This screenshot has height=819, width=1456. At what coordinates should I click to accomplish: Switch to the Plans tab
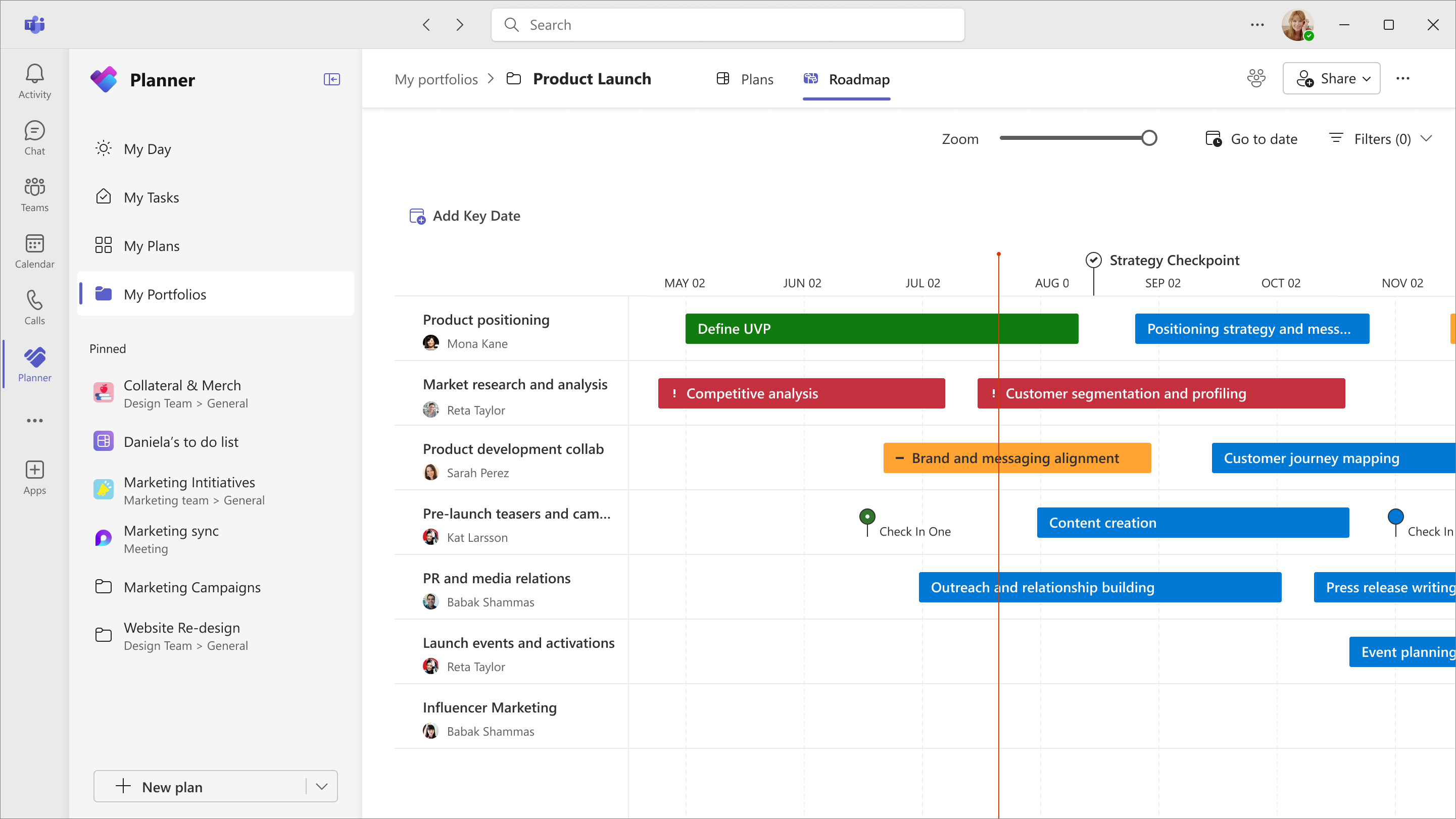coord(744,79)
